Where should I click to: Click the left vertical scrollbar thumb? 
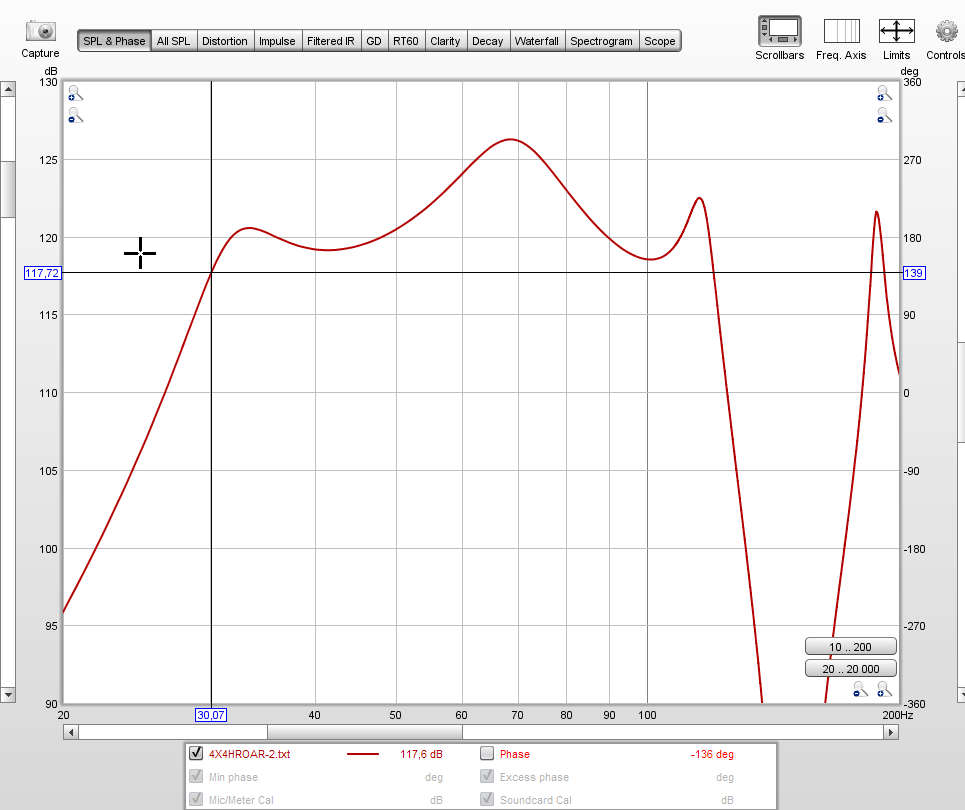pos(7,189)
